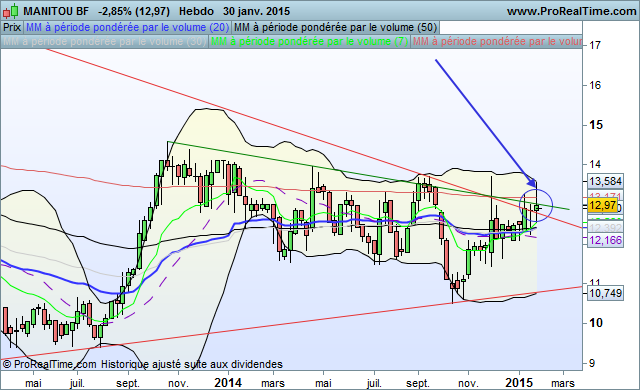Click the ProRealTime.com copyright text

(49, 364)
